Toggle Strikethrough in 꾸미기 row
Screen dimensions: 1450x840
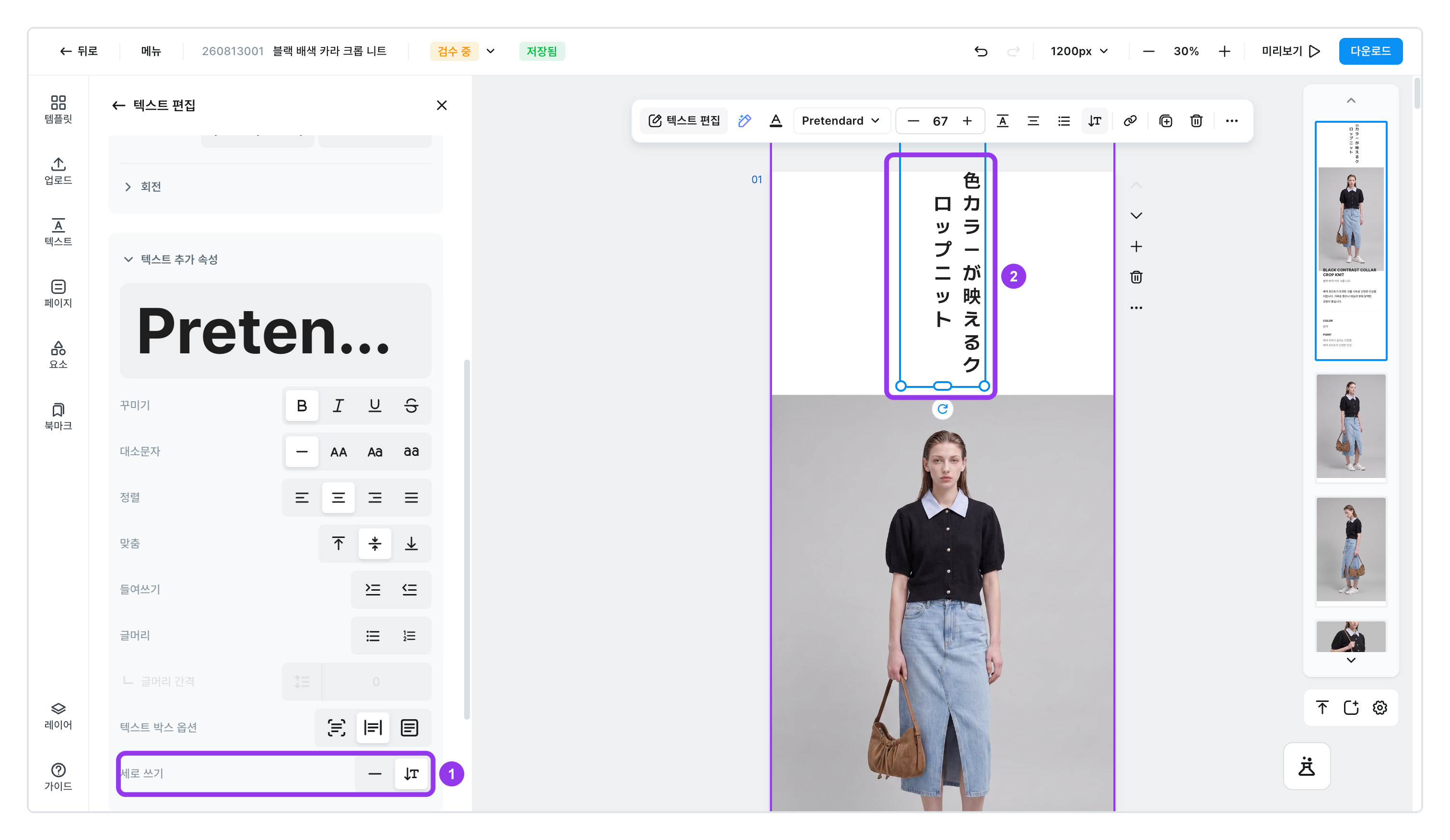point(411,406)
